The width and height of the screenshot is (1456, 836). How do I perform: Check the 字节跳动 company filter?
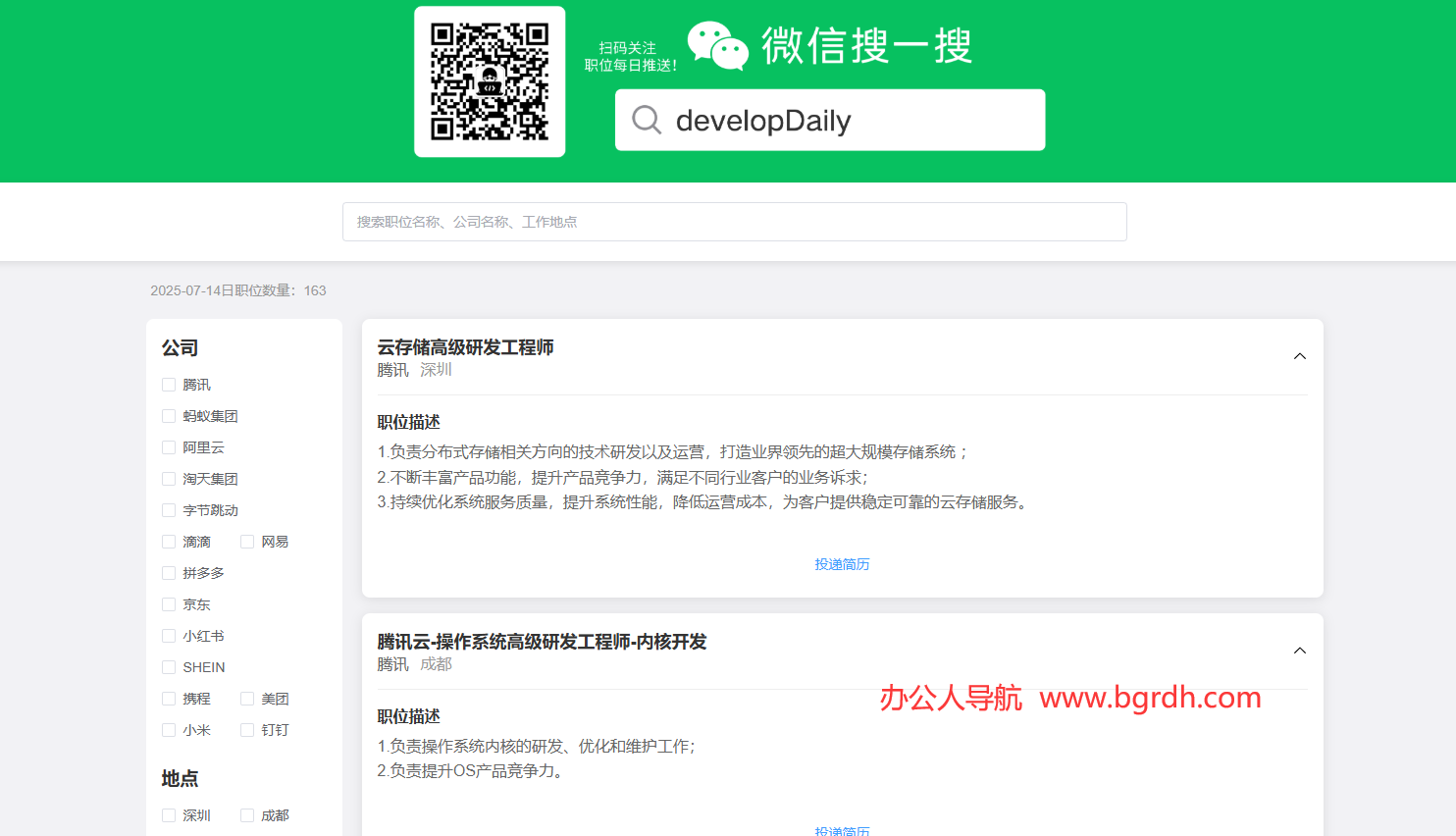tap(169, 509)
